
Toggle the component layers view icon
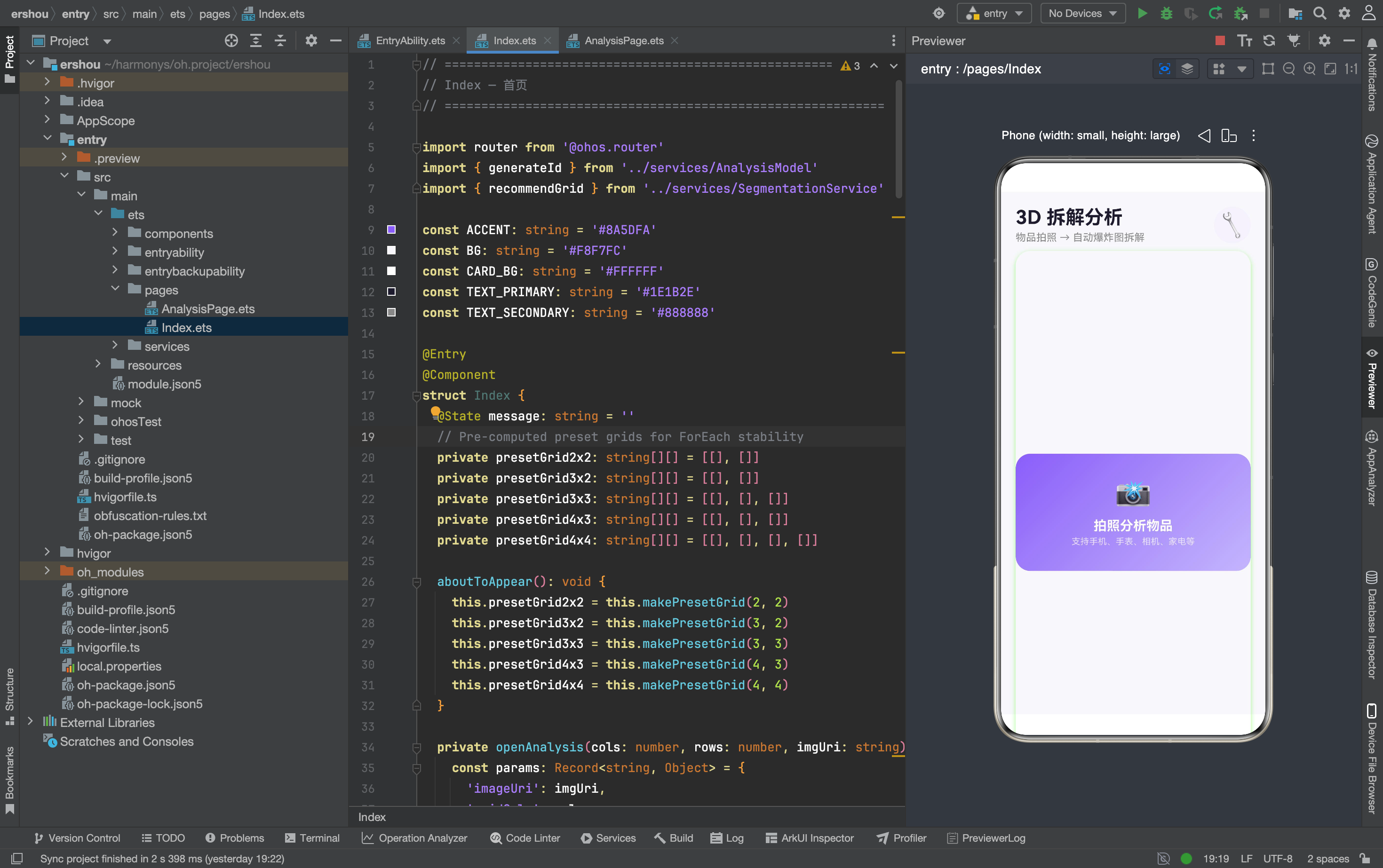pos(1187,69)
